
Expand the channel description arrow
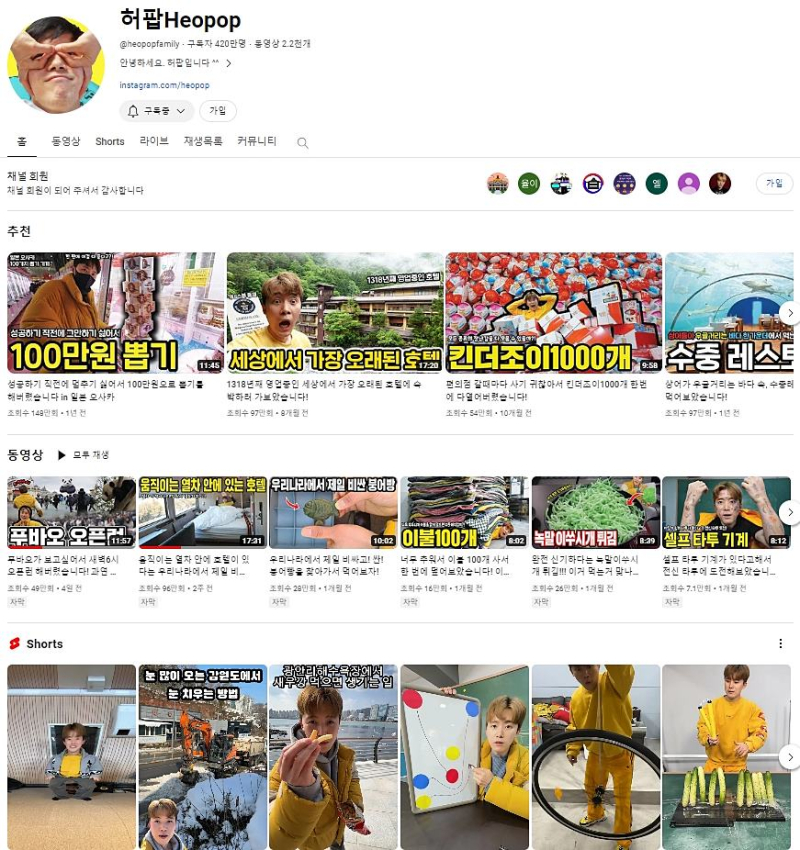tap(229, 63)
